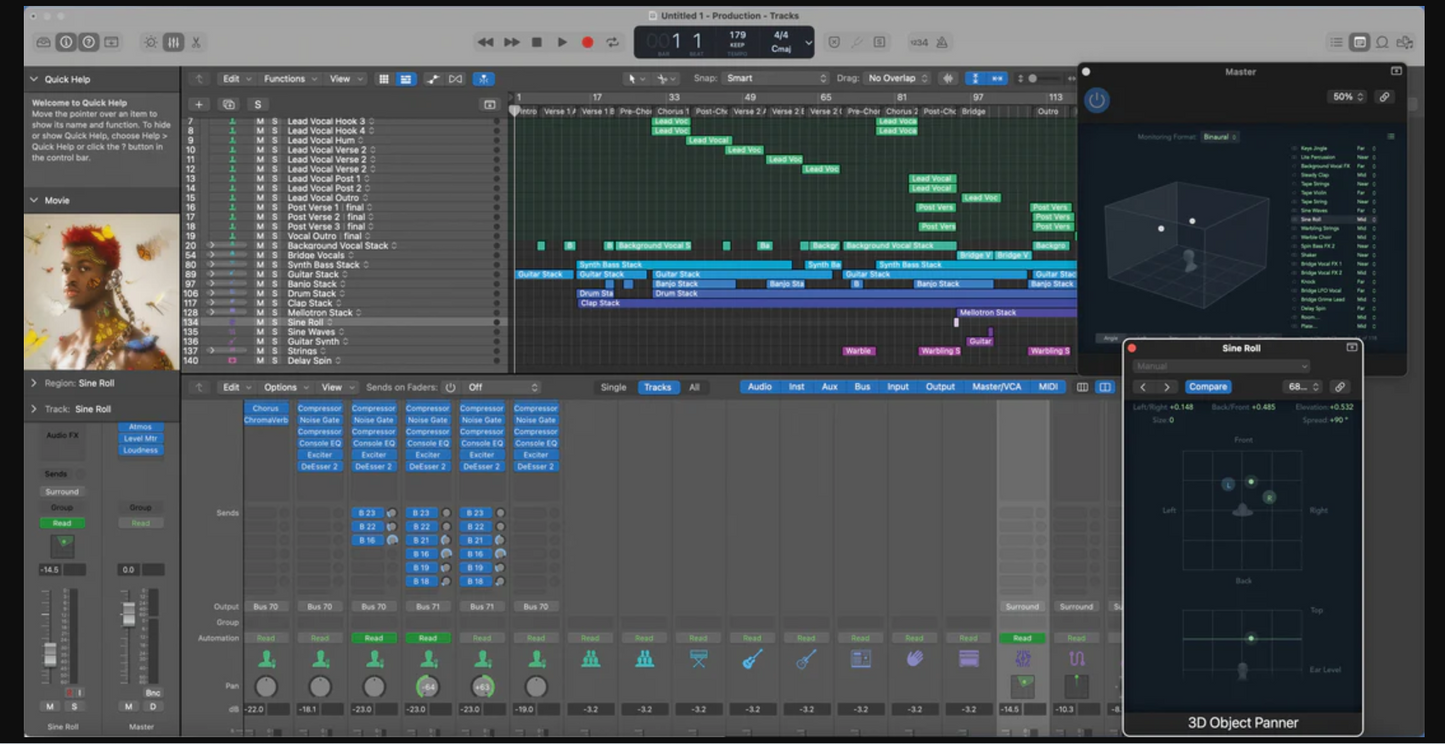Open the link icon in the Master window
Image resolution: width=1445 pixels, height=744 pixels.
tap(1385, 96)
